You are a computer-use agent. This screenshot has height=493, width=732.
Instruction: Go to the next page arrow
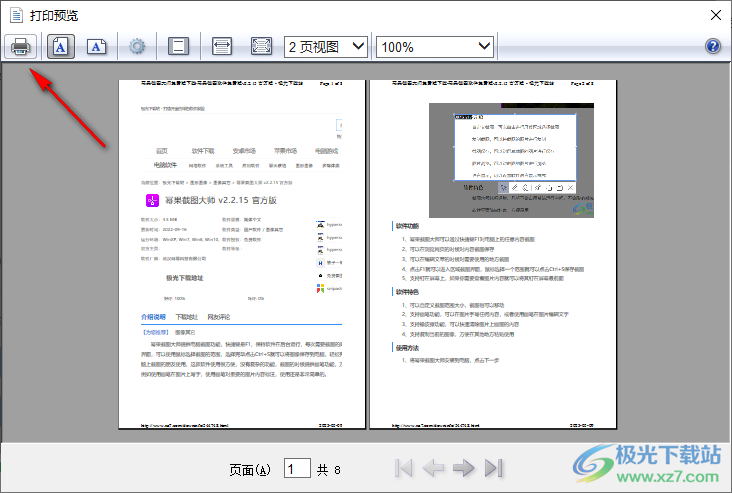pyautogui.click(x=464, y=468)
